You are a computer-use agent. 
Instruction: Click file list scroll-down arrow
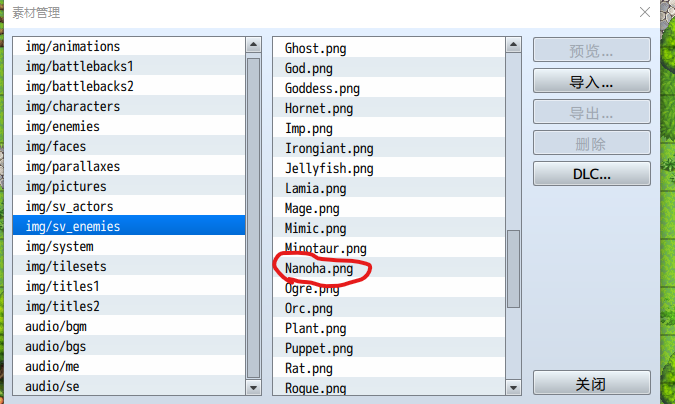(513, 388)
